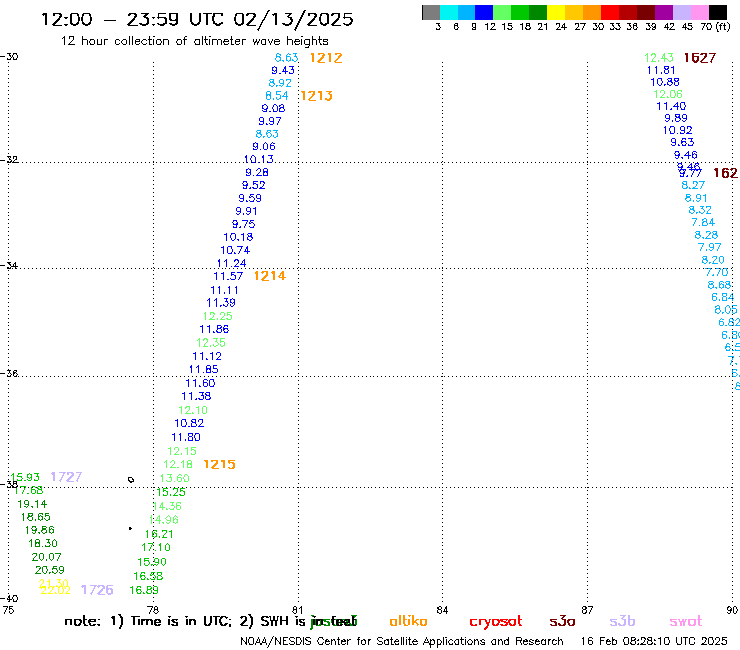
Task: Pick the pink swatch in the color scale
Action: (699, 12)
